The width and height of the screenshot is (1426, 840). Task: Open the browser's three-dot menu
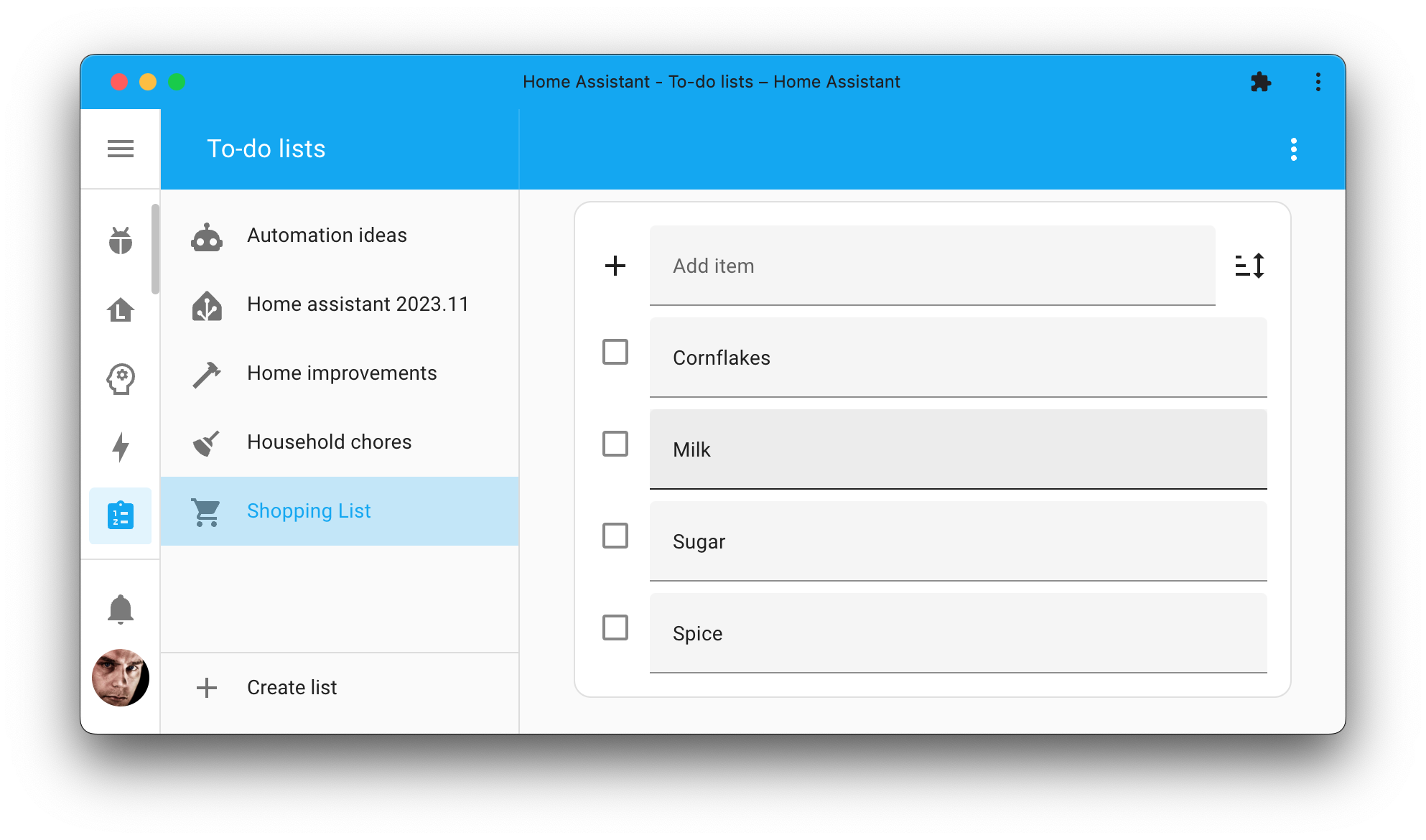1318,82
